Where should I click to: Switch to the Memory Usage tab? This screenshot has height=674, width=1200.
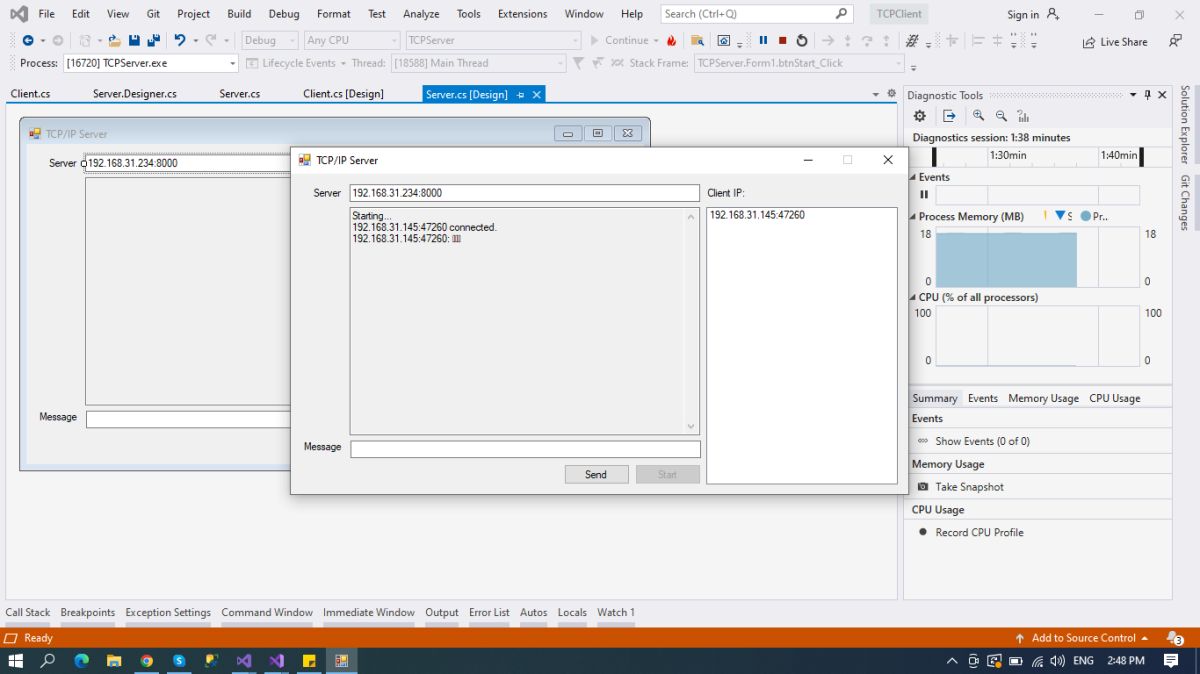(x=1043, y=398)
